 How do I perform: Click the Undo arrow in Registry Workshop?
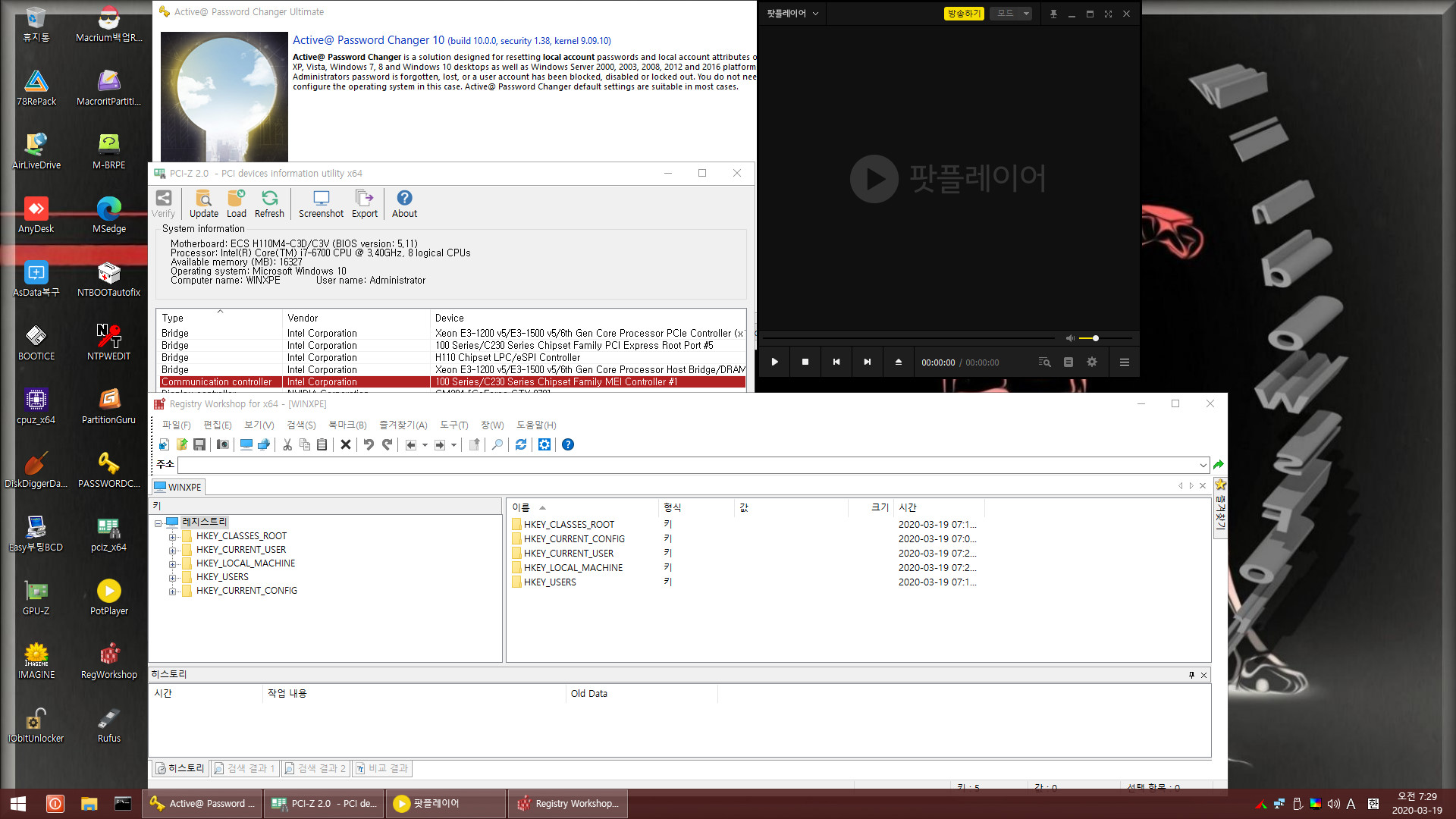click(369, 444)
